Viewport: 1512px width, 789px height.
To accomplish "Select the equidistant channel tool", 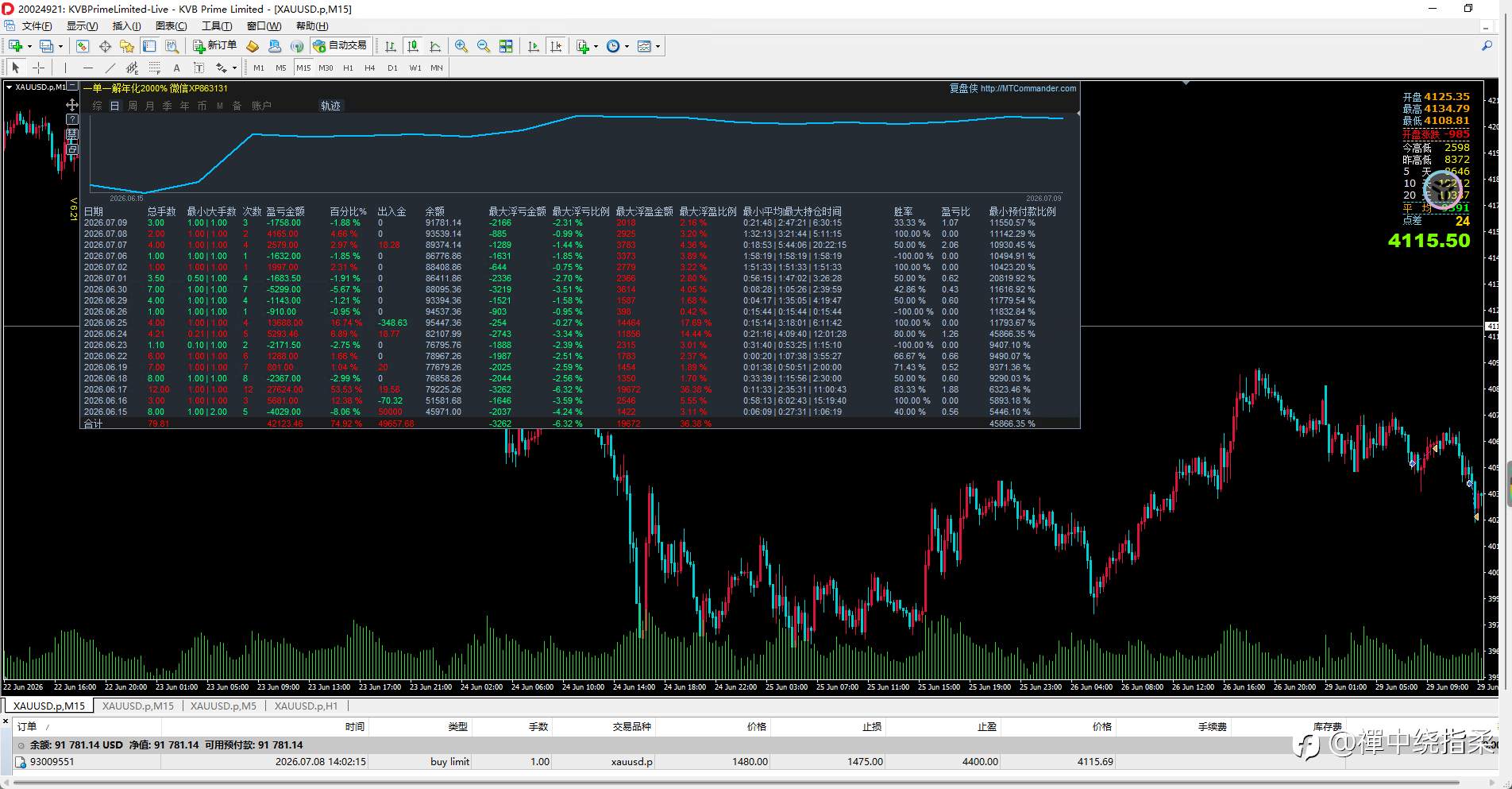I will coord(132,68).
